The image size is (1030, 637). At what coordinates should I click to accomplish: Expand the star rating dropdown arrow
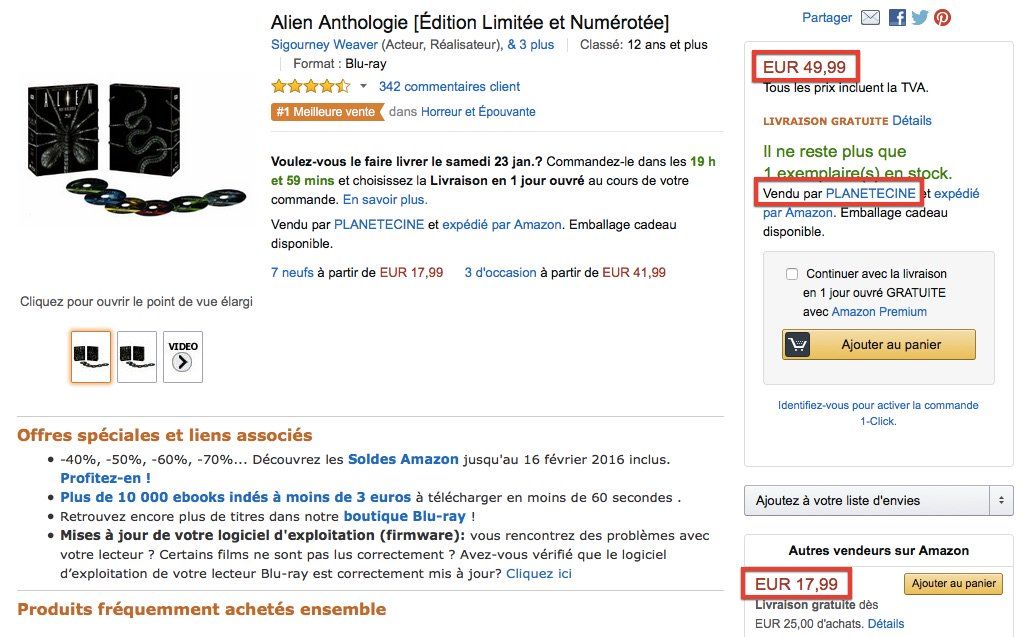[363, 87]
